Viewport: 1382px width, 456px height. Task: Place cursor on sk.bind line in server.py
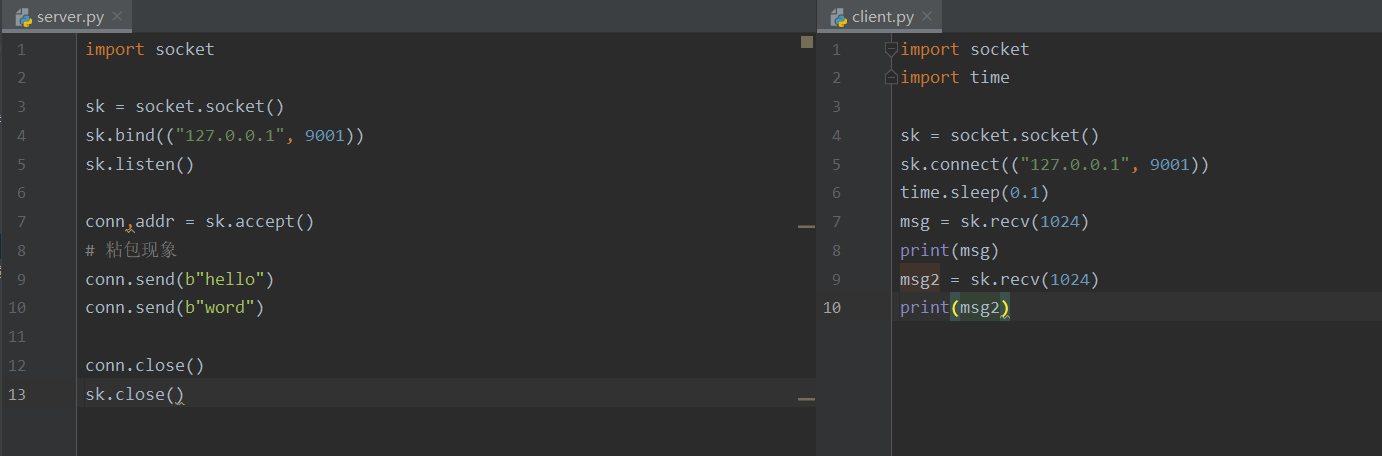(x=225, y=135)
